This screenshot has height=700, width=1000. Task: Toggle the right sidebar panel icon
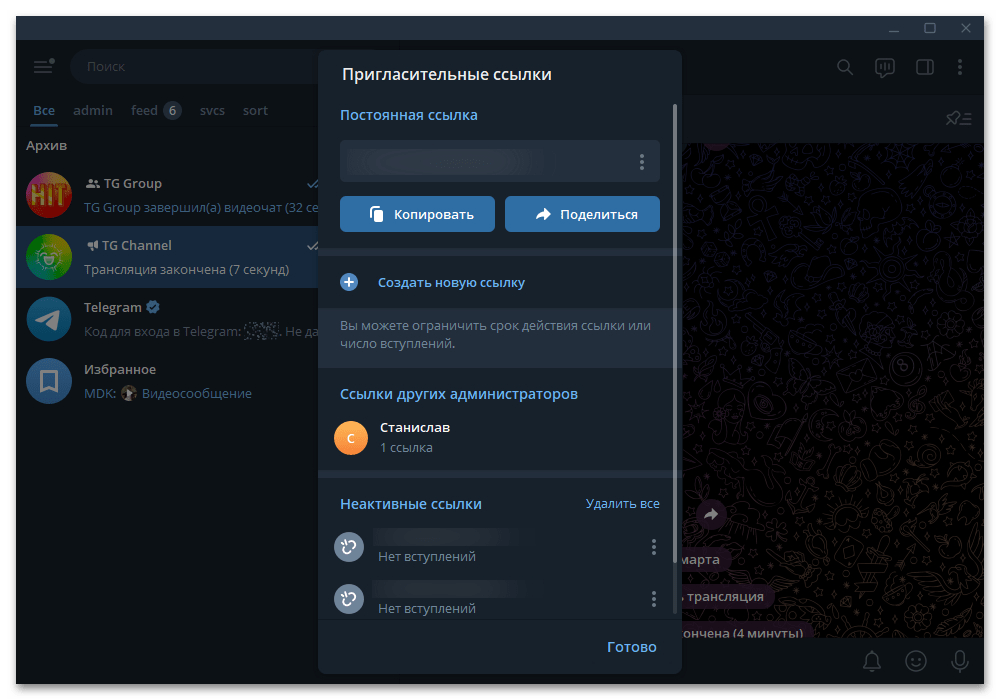924,67
